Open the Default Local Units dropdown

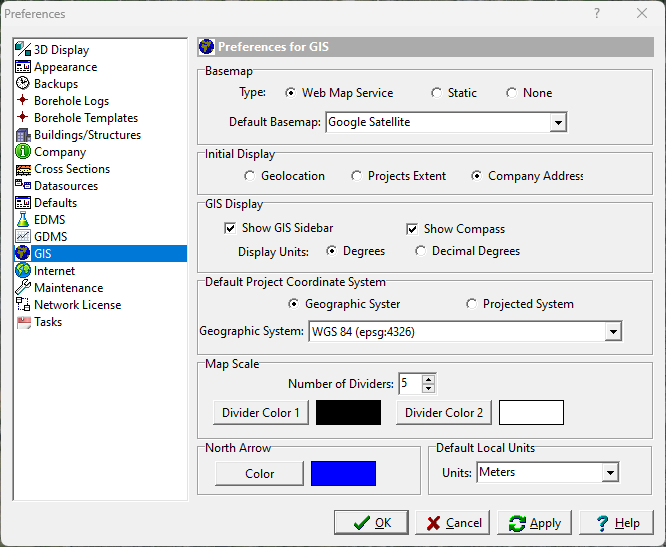click(x=609, y=472)
